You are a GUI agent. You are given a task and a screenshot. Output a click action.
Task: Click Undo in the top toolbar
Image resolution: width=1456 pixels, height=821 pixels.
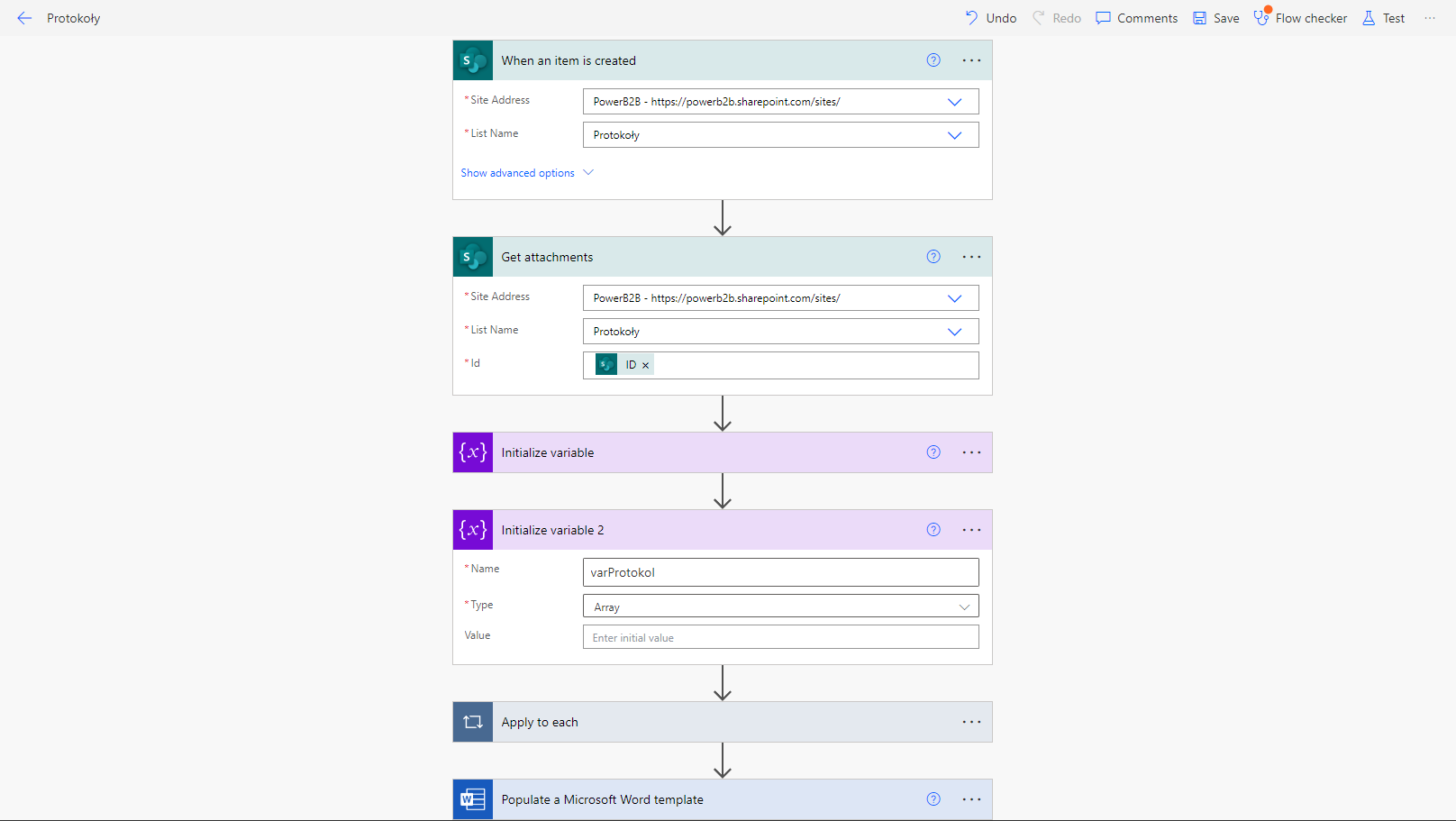990,18
